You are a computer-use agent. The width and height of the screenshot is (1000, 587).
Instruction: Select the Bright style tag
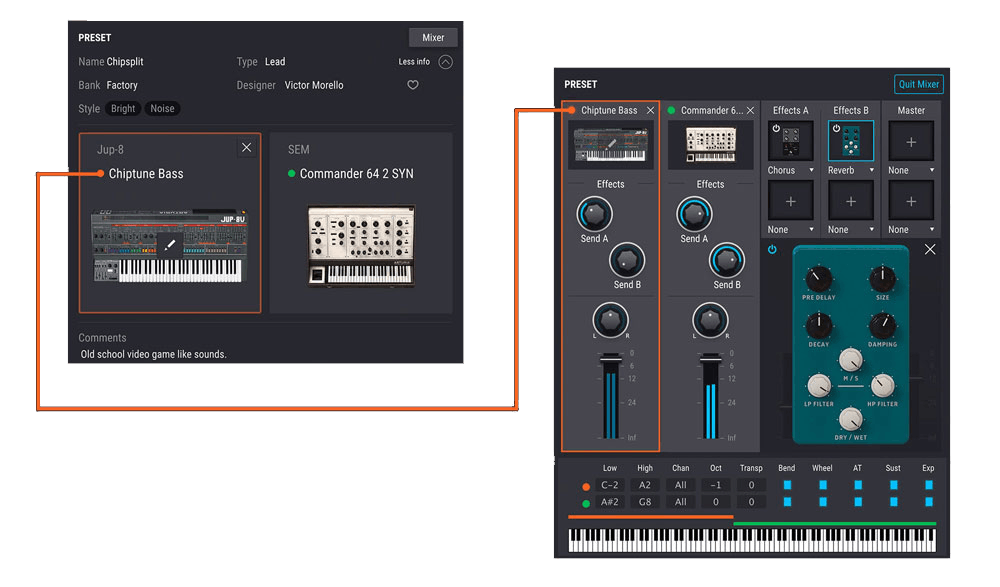[123, 108]
